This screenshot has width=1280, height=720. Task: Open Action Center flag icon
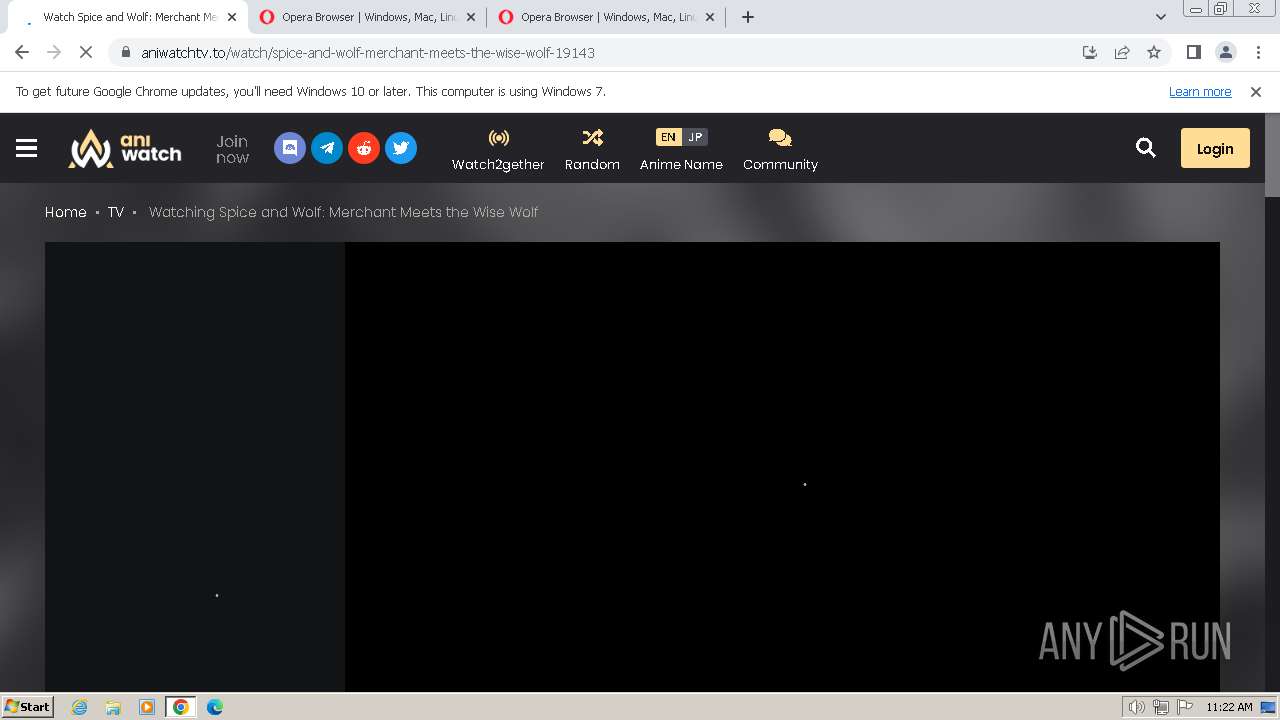1185,707
